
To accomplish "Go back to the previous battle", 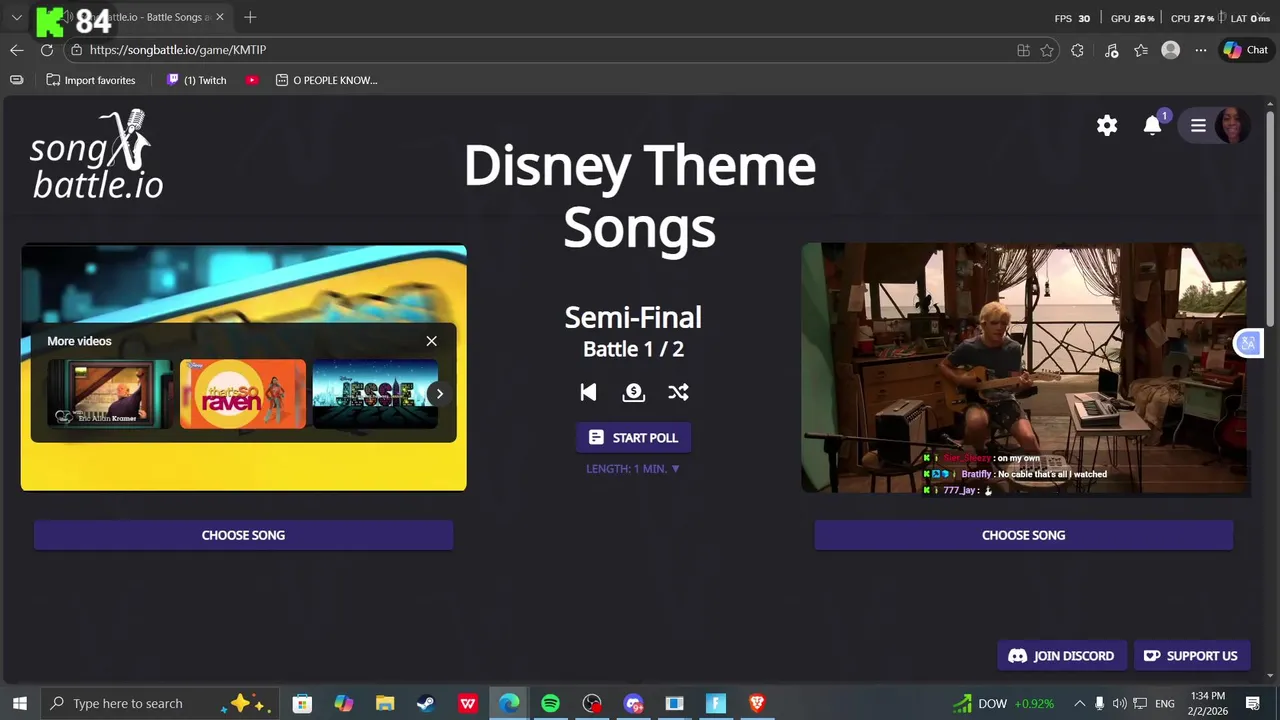I will [588, 392].
